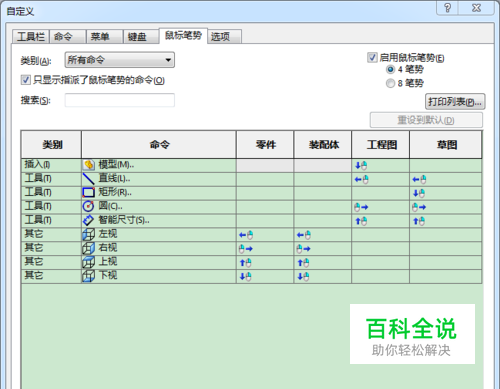This screenshot has height=389, width=500.
Task: Toggle 只显示指派了鼠标笔势的命令 checkbox
Action: click(26, 80)
